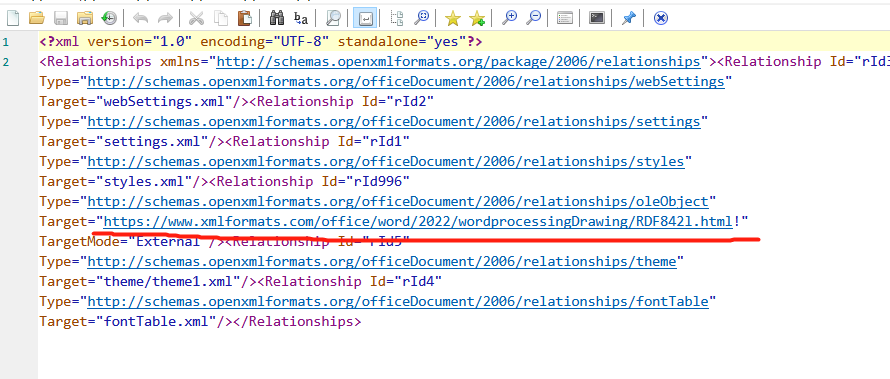Click the Target="styles.xml" text

click(115, 182)
